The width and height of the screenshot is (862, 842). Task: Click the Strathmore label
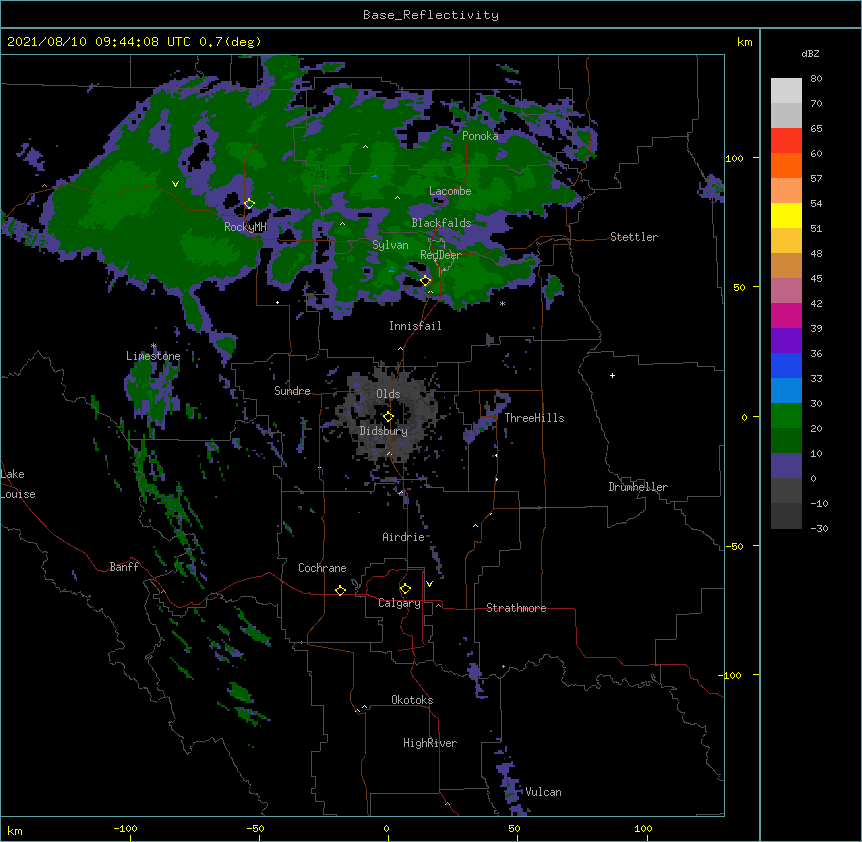516,608
